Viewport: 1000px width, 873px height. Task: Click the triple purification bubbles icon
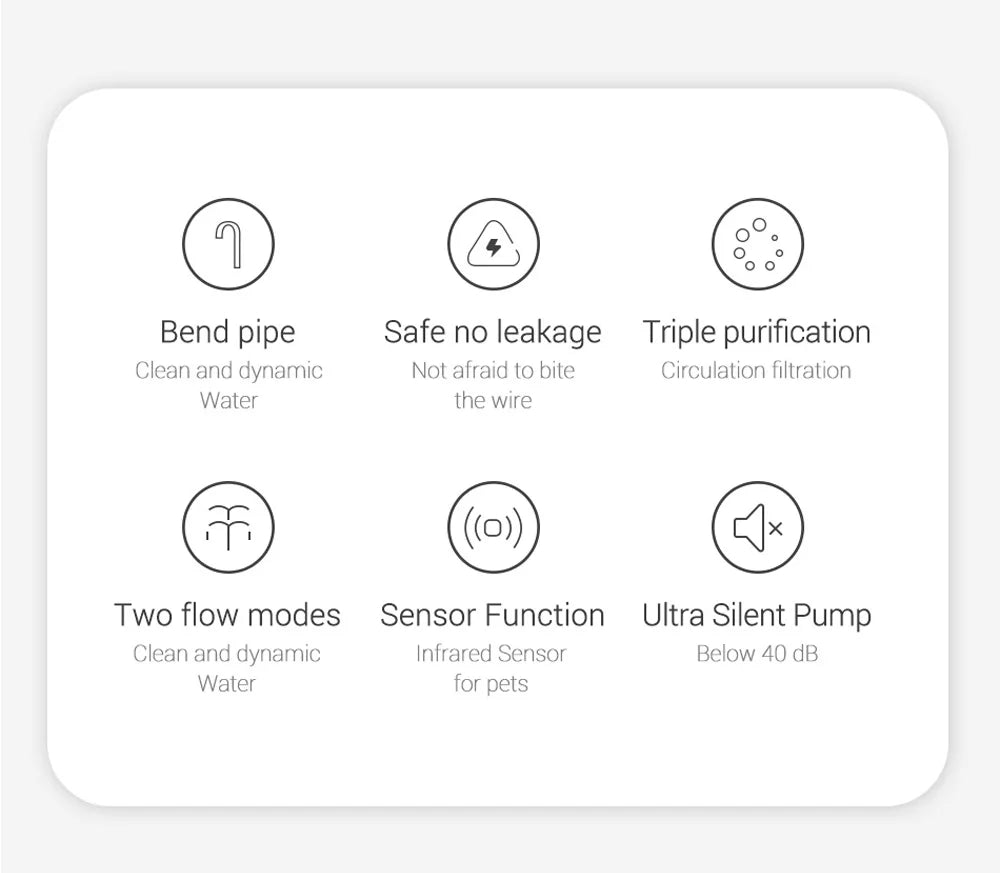758,244
